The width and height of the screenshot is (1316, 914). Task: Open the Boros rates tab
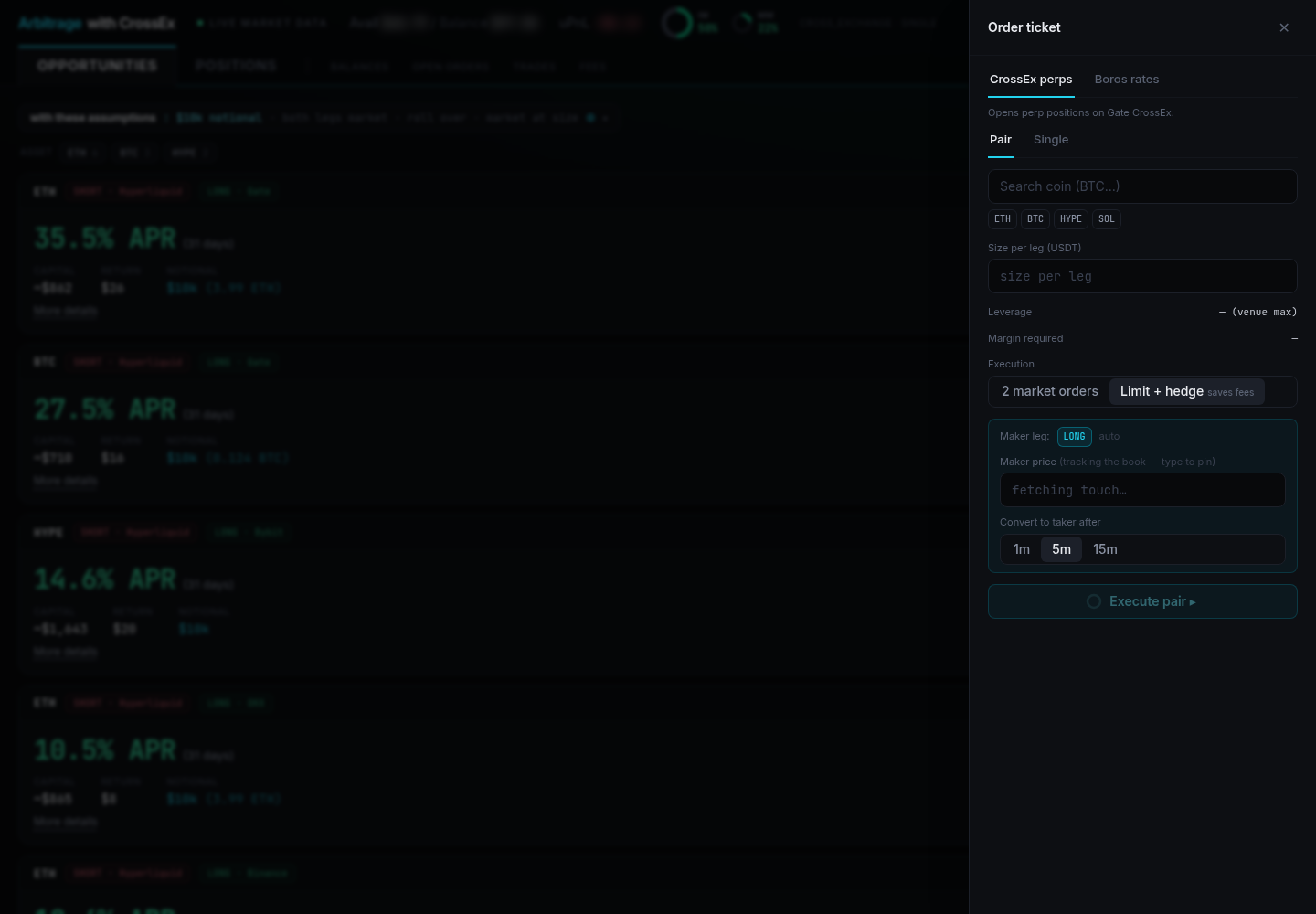pos(1127,80)
